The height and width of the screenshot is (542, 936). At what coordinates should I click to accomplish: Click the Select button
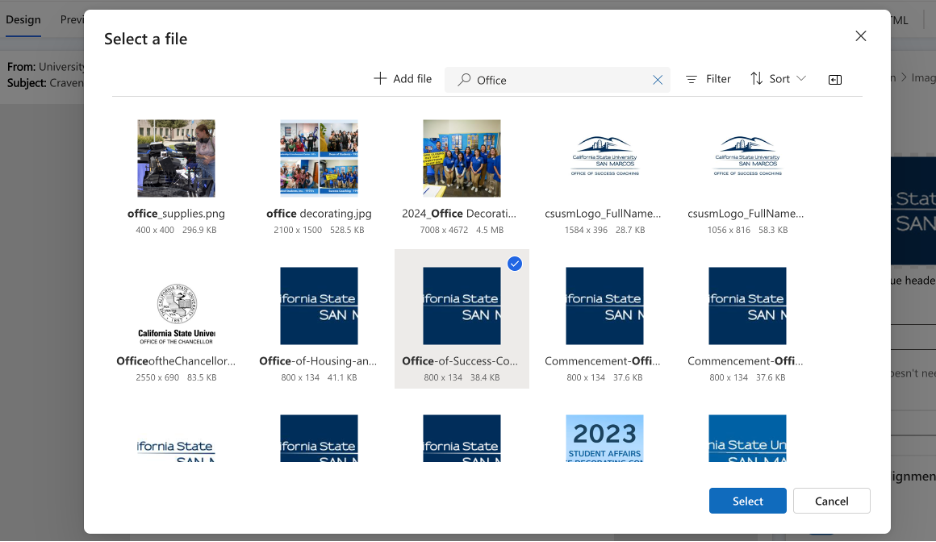[x=747, y=501]
